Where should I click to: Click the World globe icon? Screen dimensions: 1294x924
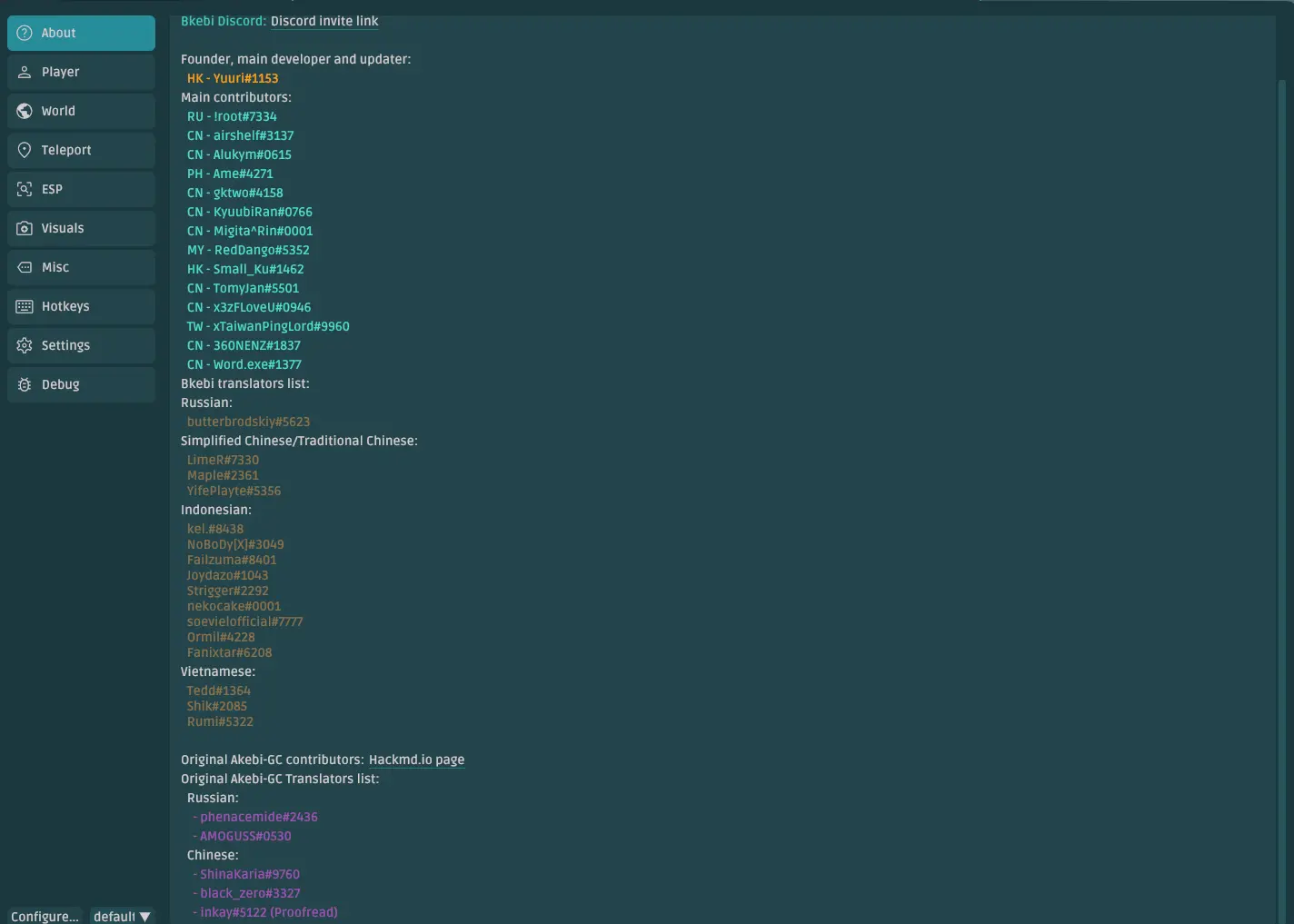(x=25, y=111)
